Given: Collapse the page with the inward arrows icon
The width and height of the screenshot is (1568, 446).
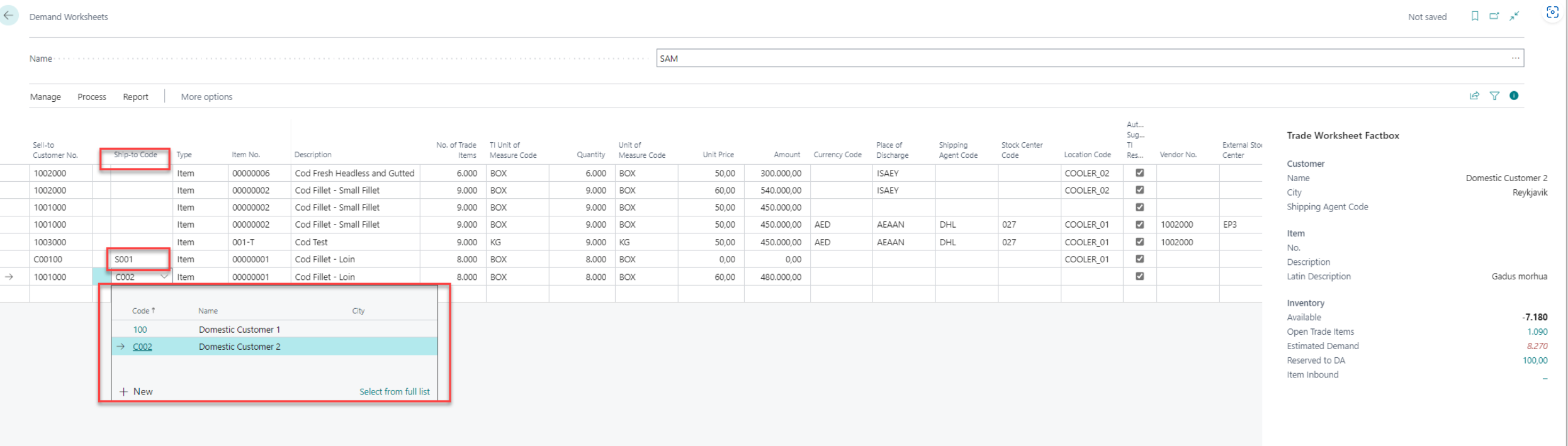Looking at the screenshot, I should [x=1514, y=16].
